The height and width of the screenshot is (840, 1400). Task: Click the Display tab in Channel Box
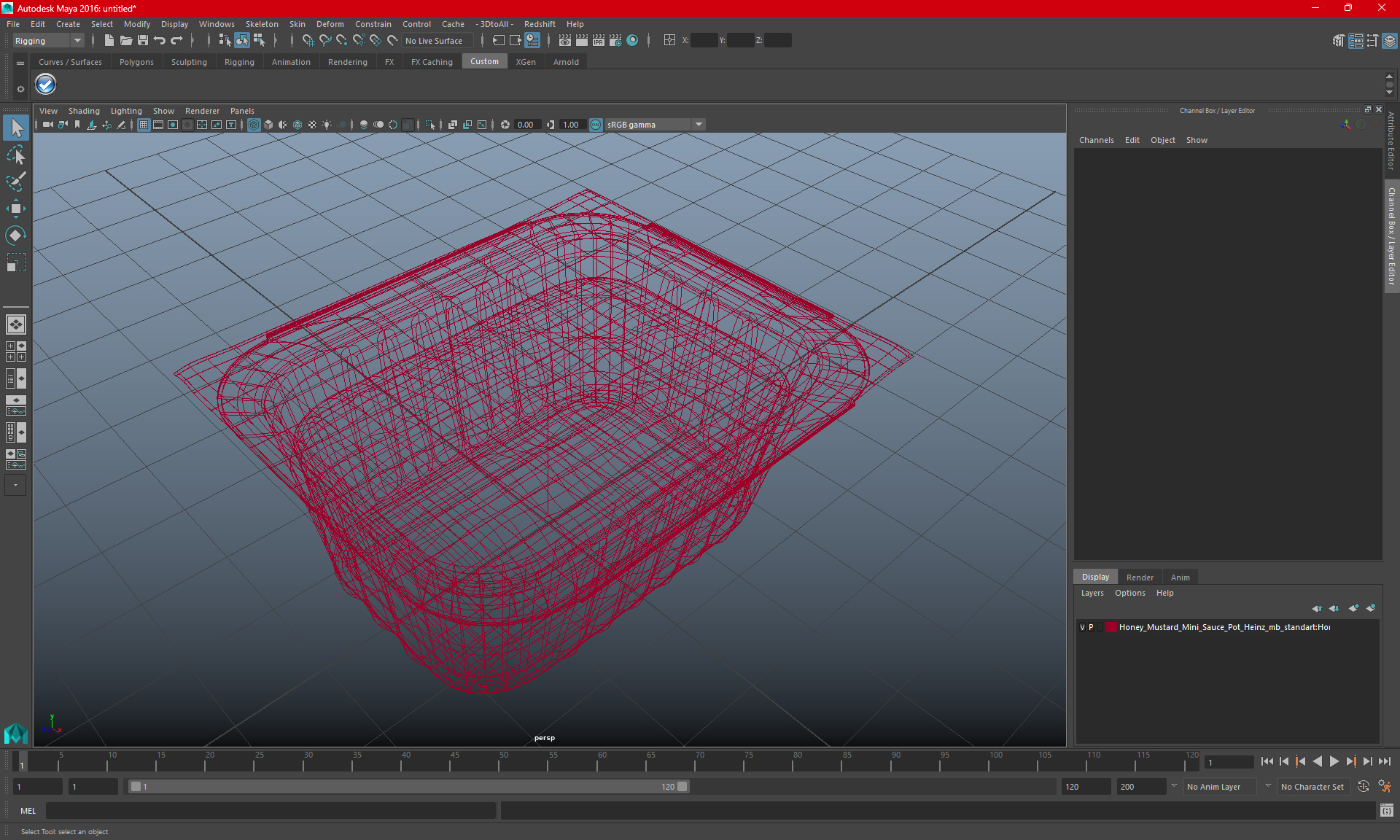[1096, 577]
